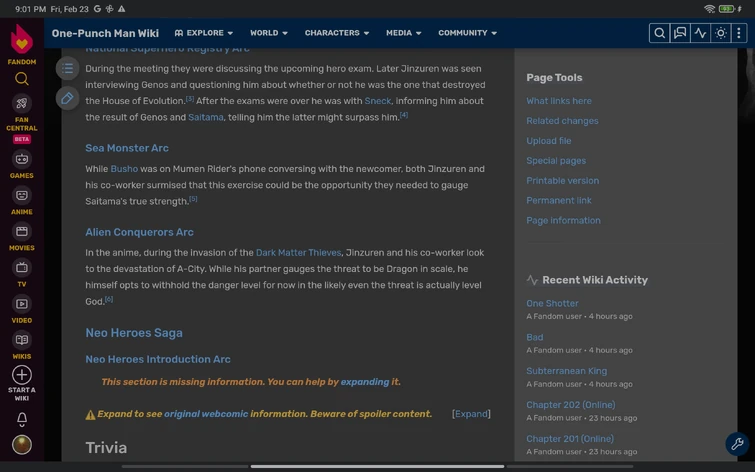Click reference footnote [4]
Screen dimensions: 755x472
point(404,115)
